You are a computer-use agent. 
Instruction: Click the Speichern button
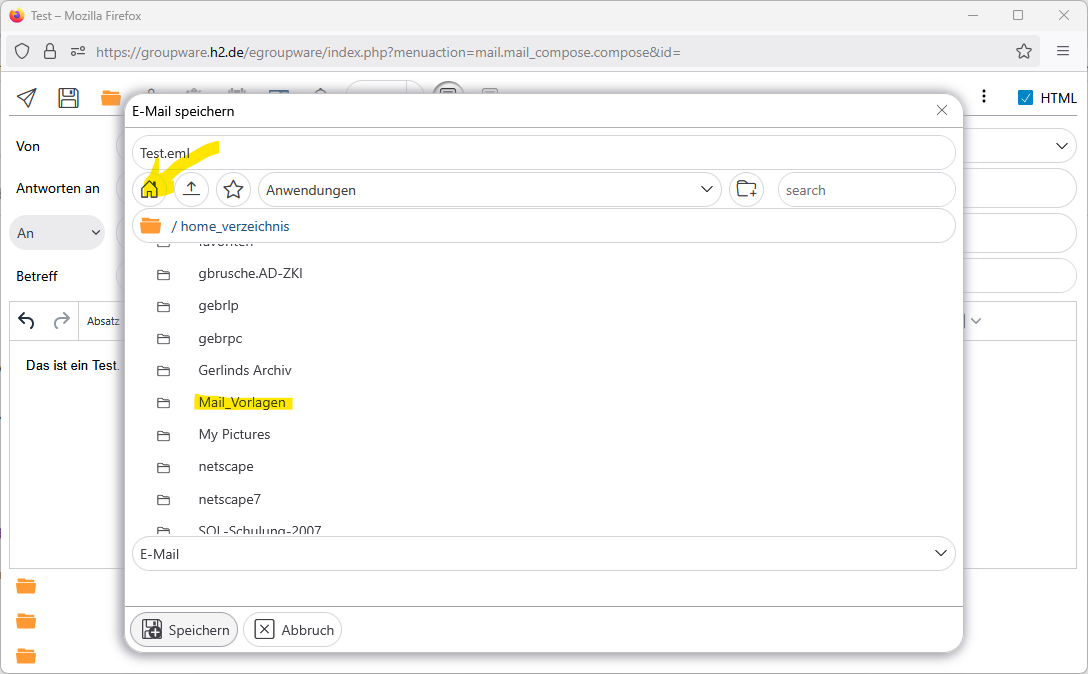pos(185,630)
